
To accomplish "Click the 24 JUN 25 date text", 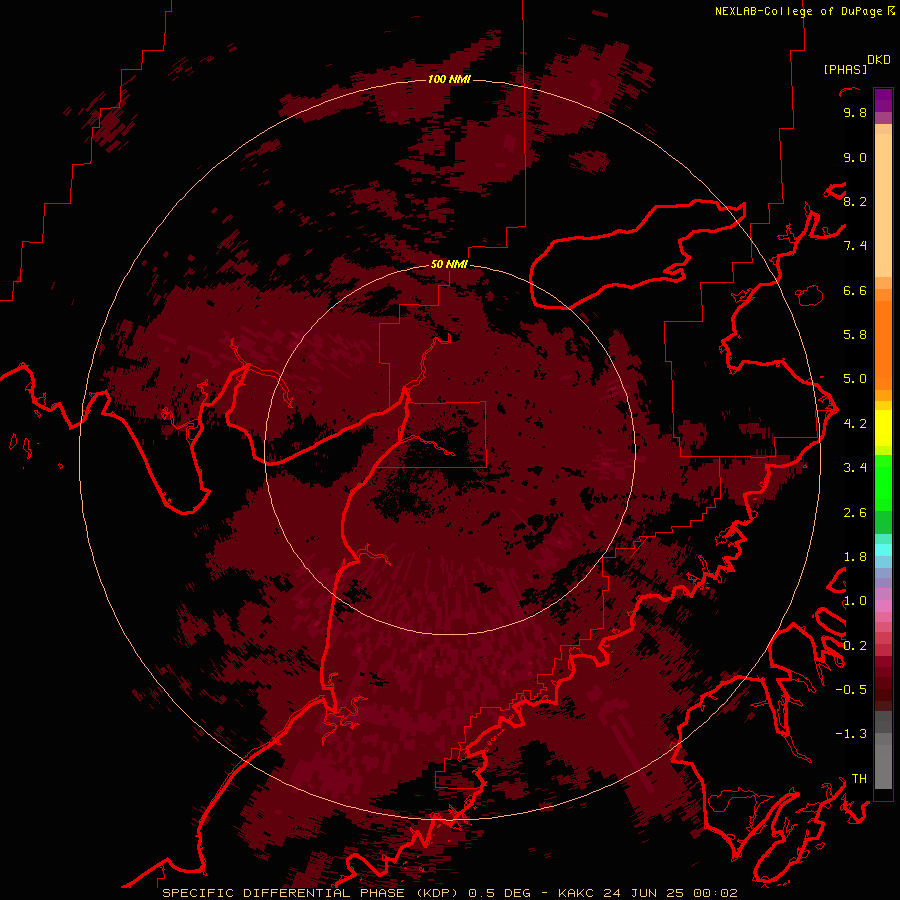I will [643, 893].
